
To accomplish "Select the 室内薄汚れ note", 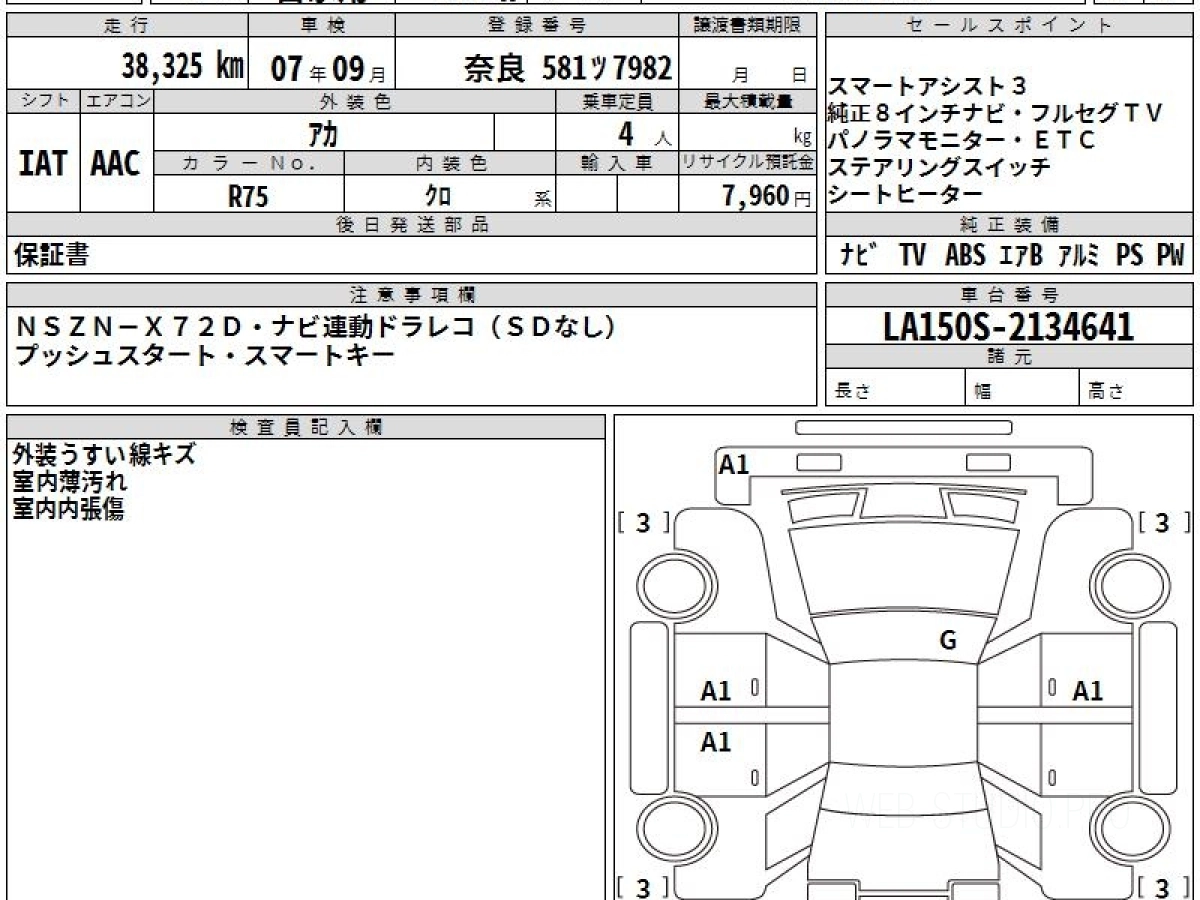I will pyautogui.click(x=70, y=481).
